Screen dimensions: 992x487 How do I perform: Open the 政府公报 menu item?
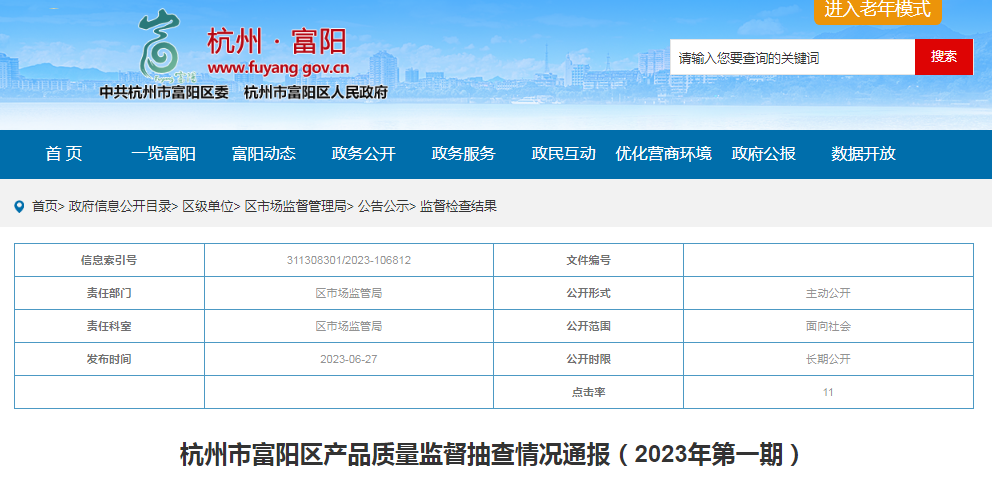764,154
